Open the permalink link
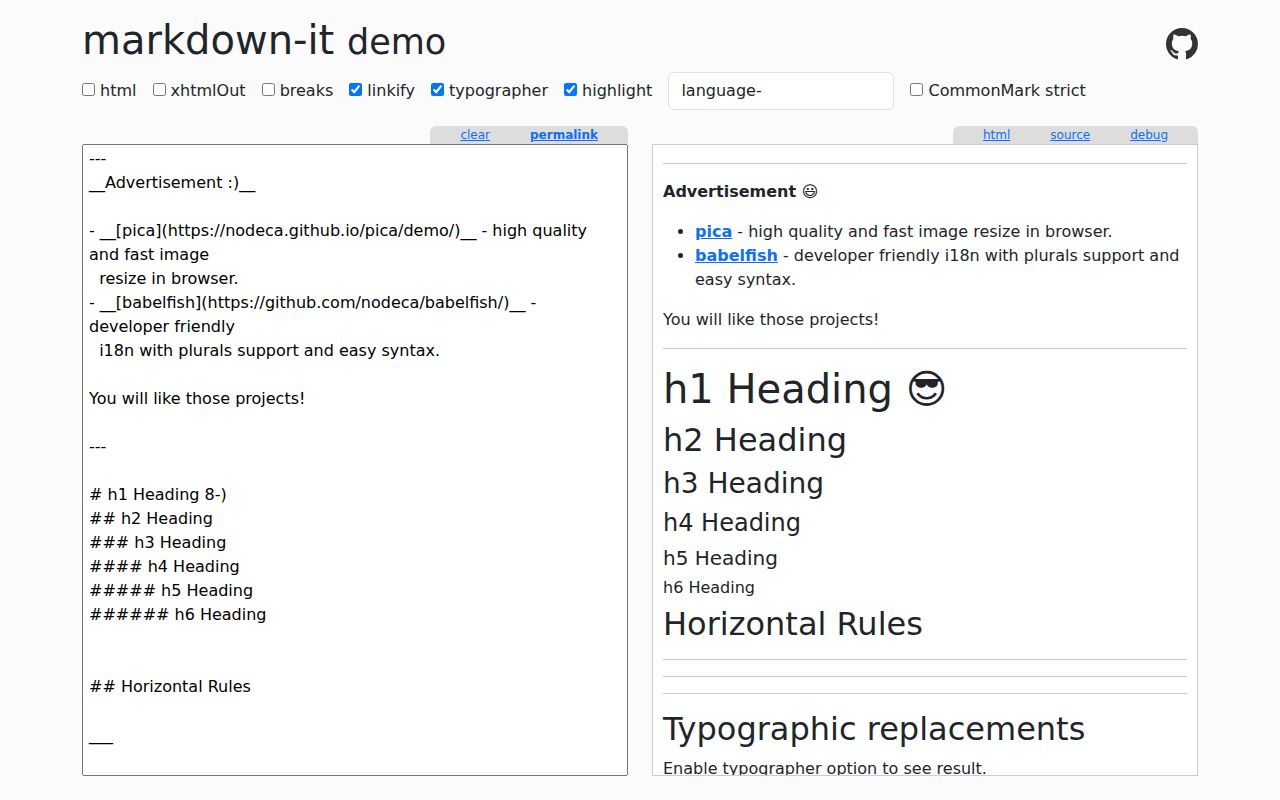 click(x=564, y=135)
